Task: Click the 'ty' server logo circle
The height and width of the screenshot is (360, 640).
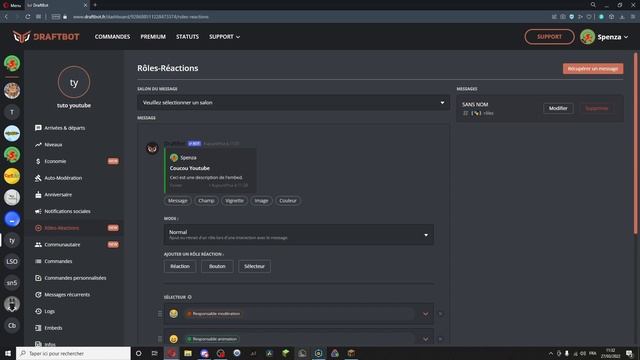Action: click(74, 82)
